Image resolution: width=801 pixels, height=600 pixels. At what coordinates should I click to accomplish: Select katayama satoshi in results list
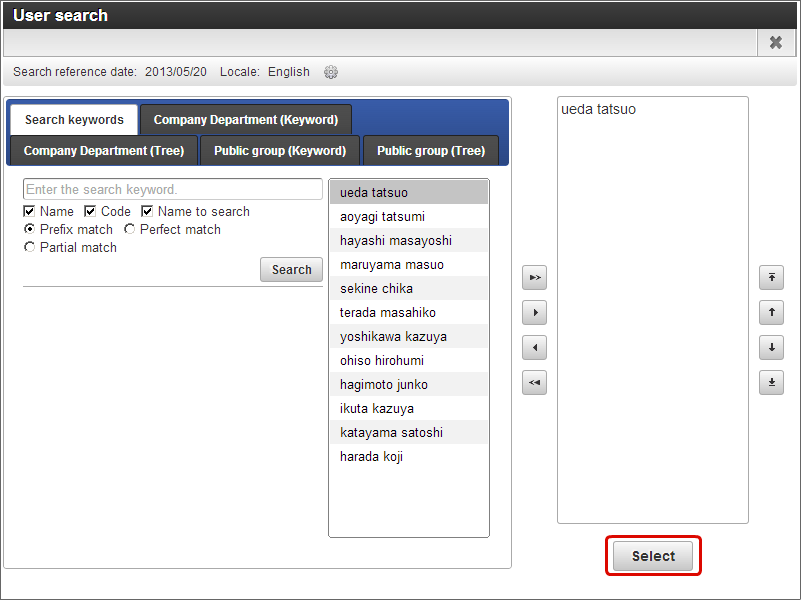(409, 433)
